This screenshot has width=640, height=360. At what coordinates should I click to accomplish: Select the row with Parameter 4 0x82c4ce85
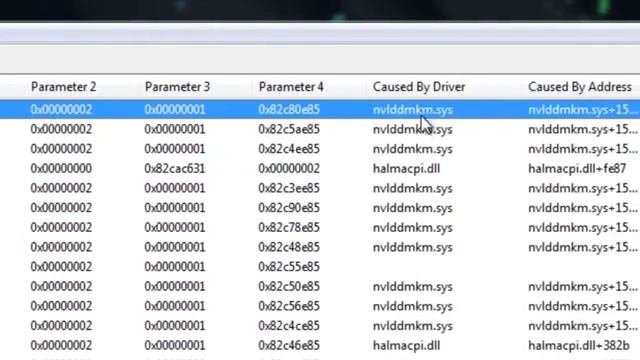320,326
